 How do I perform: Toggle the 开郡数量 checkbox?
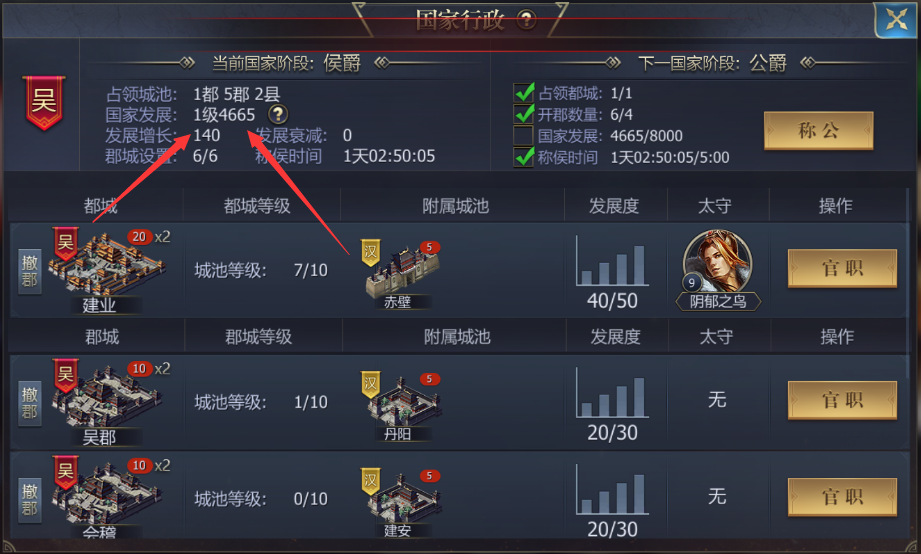523,114
